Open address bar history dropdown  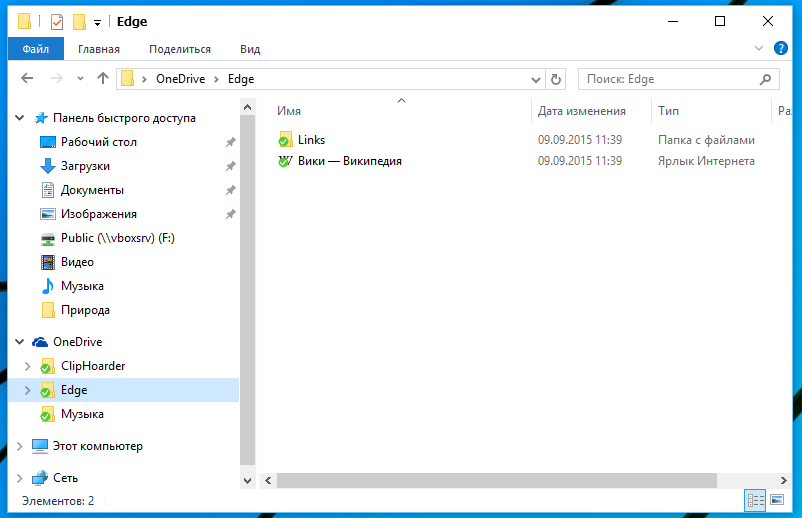click(x=536, y=79)
